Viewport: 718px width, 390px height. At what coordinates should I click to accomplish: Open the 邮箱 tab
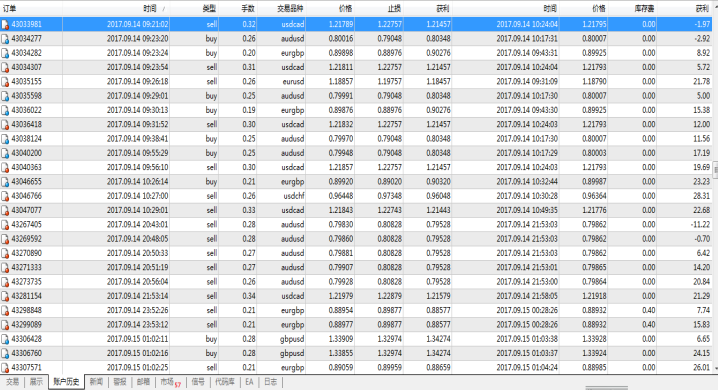tap(143, 382)
